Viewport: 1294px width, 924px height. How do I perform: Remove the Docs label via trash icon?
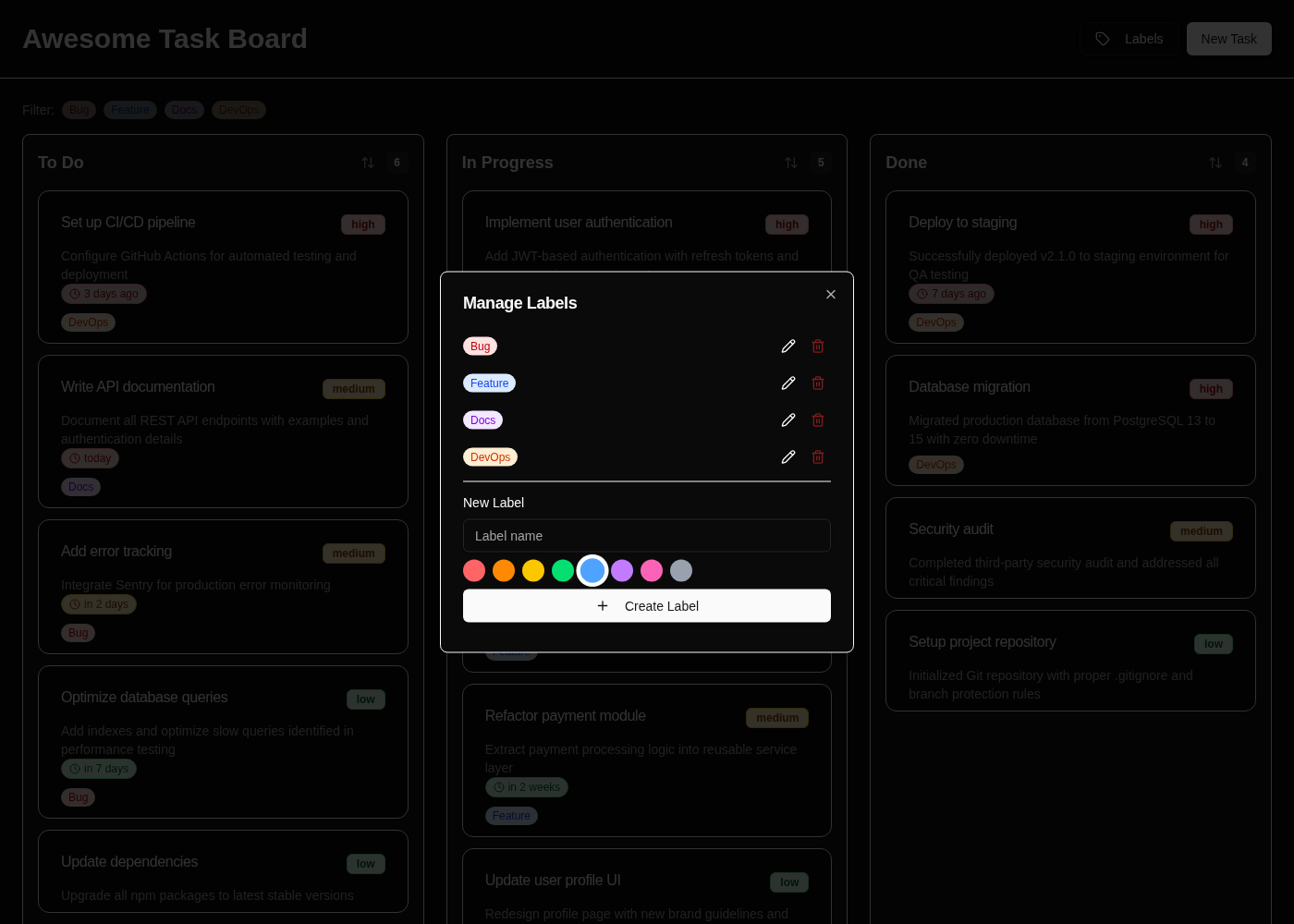tap(818, 420)
